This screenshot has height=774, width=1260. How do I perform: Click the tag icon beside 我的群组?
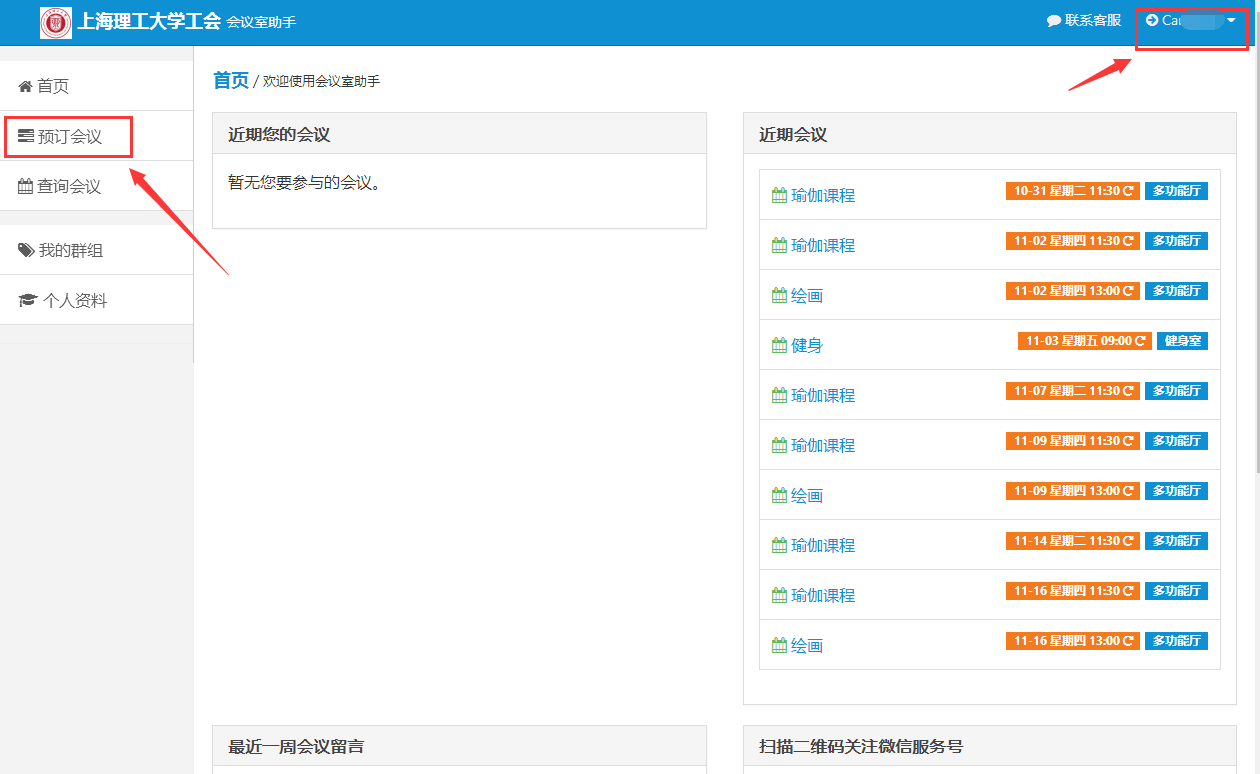(x=26, y=251)
